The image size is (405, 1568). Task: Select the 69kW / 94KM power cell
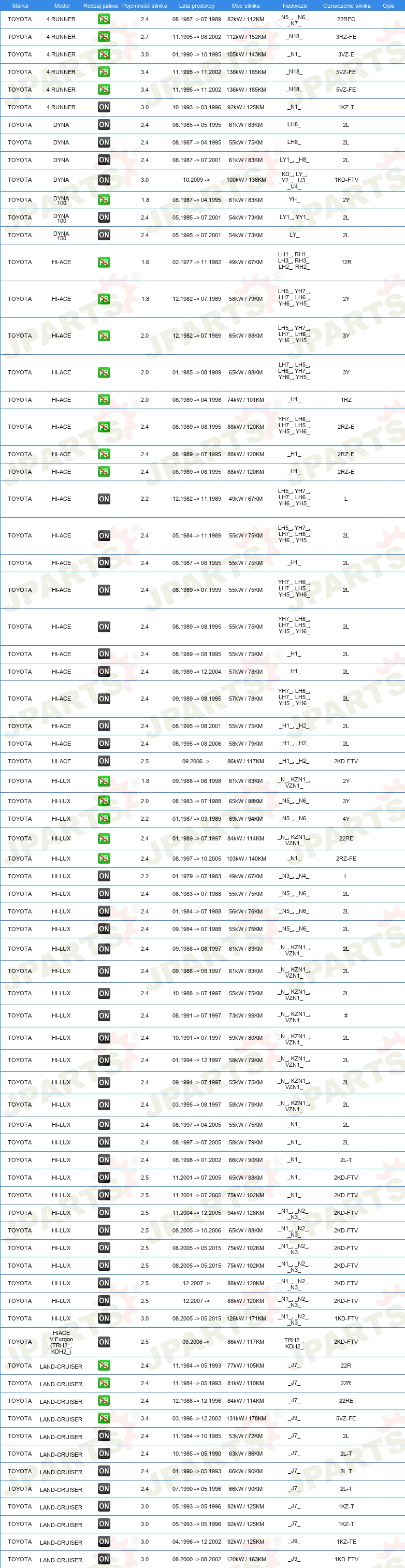pyautogui.click(x=246, y=819)
